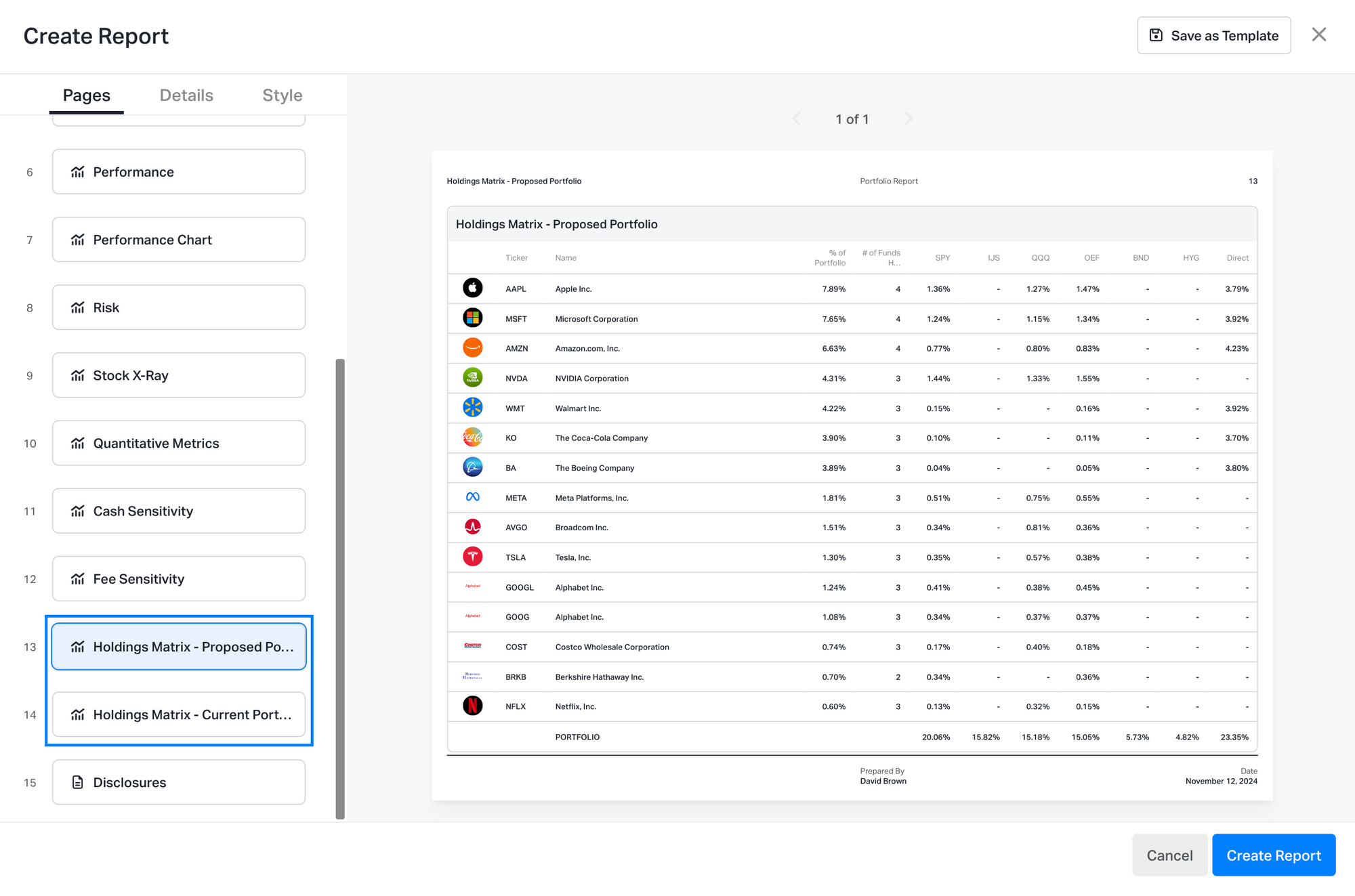Image resolution: width=1355 pixels, height=896 pixels.
Task: Select the Disclosures page item
Action: point(179,782)
